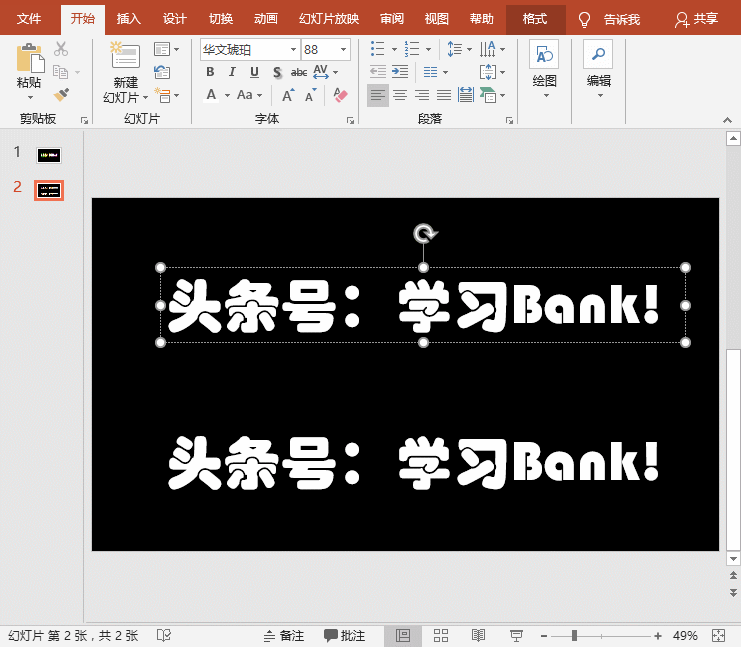Open the align text vertical icon
The height and width of the screenshot is (647, 741).
point(488,72)
